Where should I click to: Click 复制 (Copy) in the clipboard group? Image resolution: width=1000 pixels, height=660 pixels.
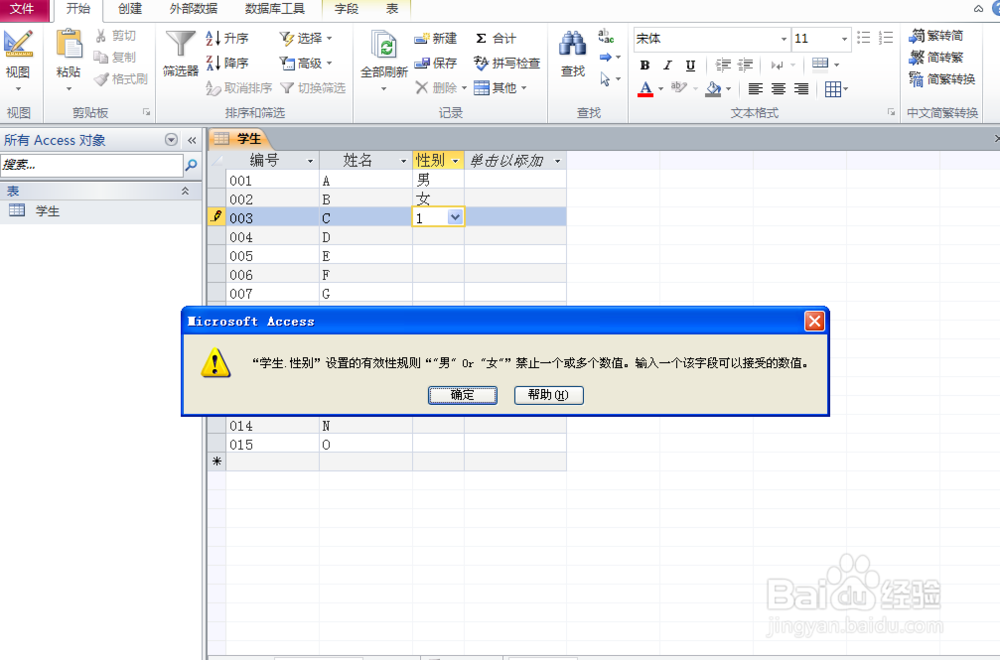115,57
